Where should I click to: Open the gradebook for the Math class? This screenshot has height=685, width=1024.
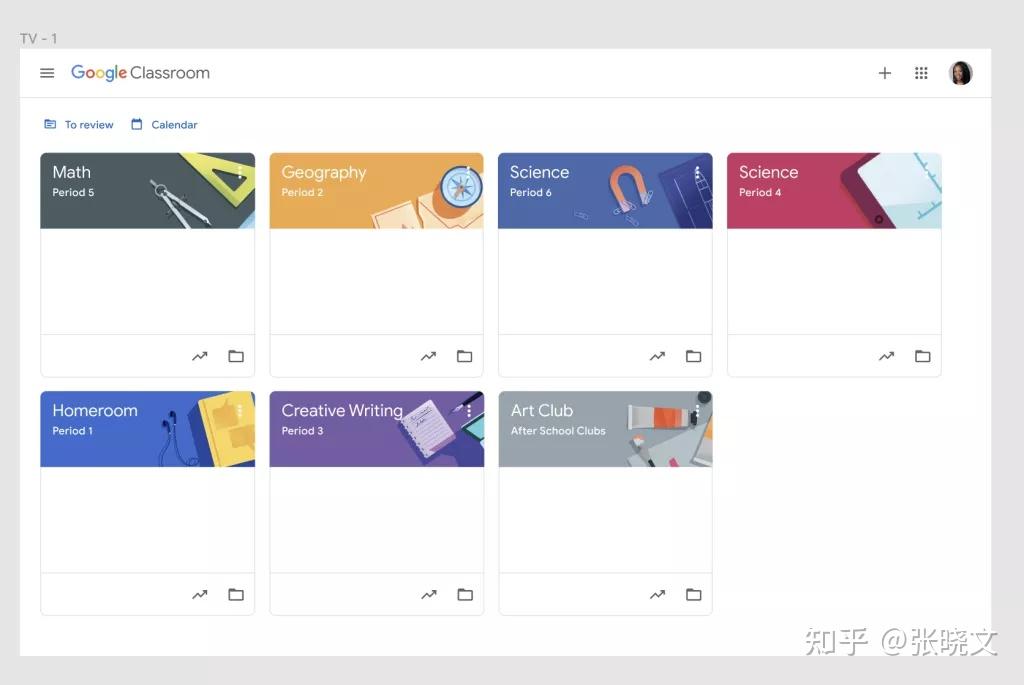(x=200, y=356)
